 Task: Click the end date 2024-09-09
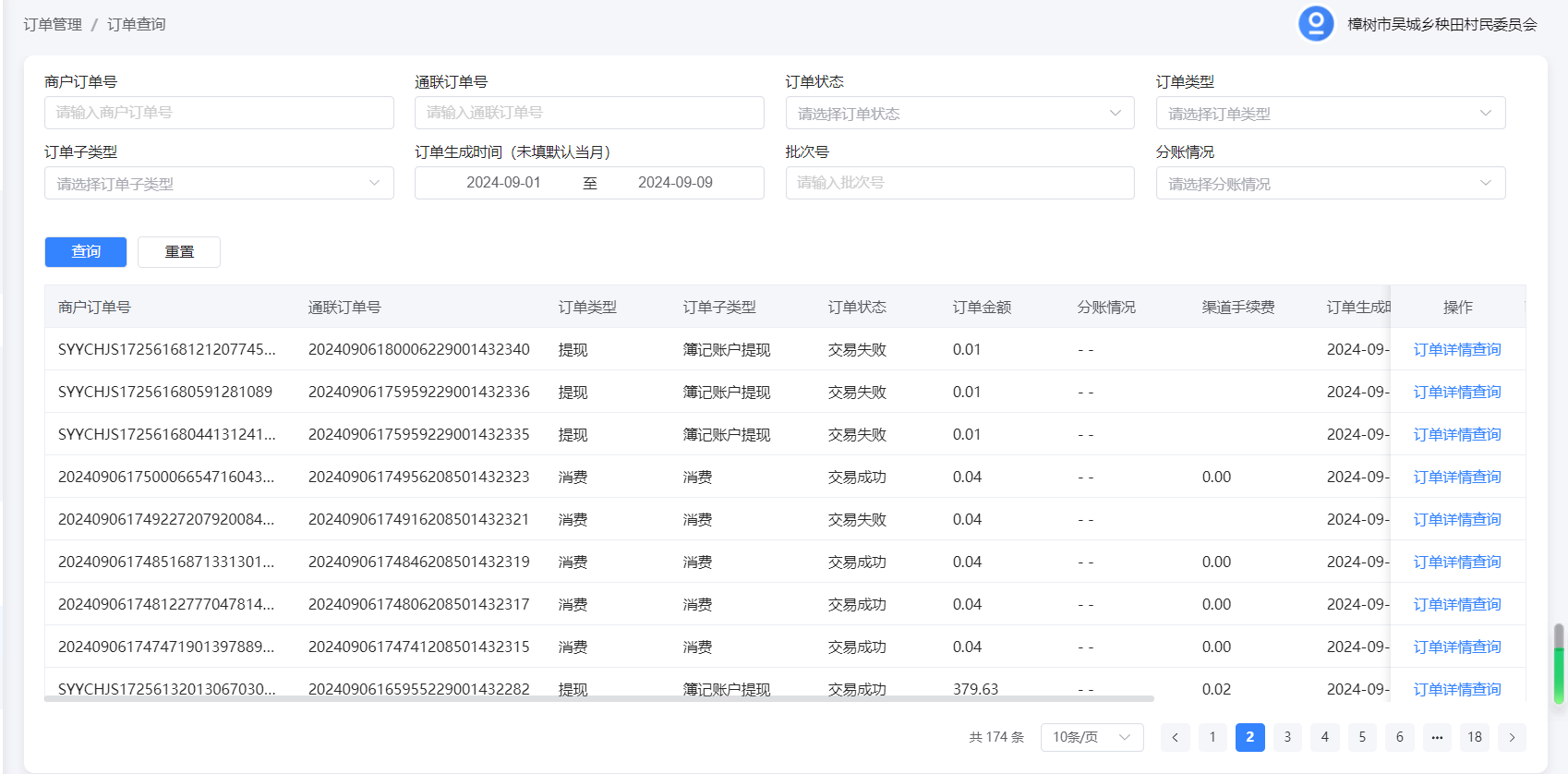675,183
